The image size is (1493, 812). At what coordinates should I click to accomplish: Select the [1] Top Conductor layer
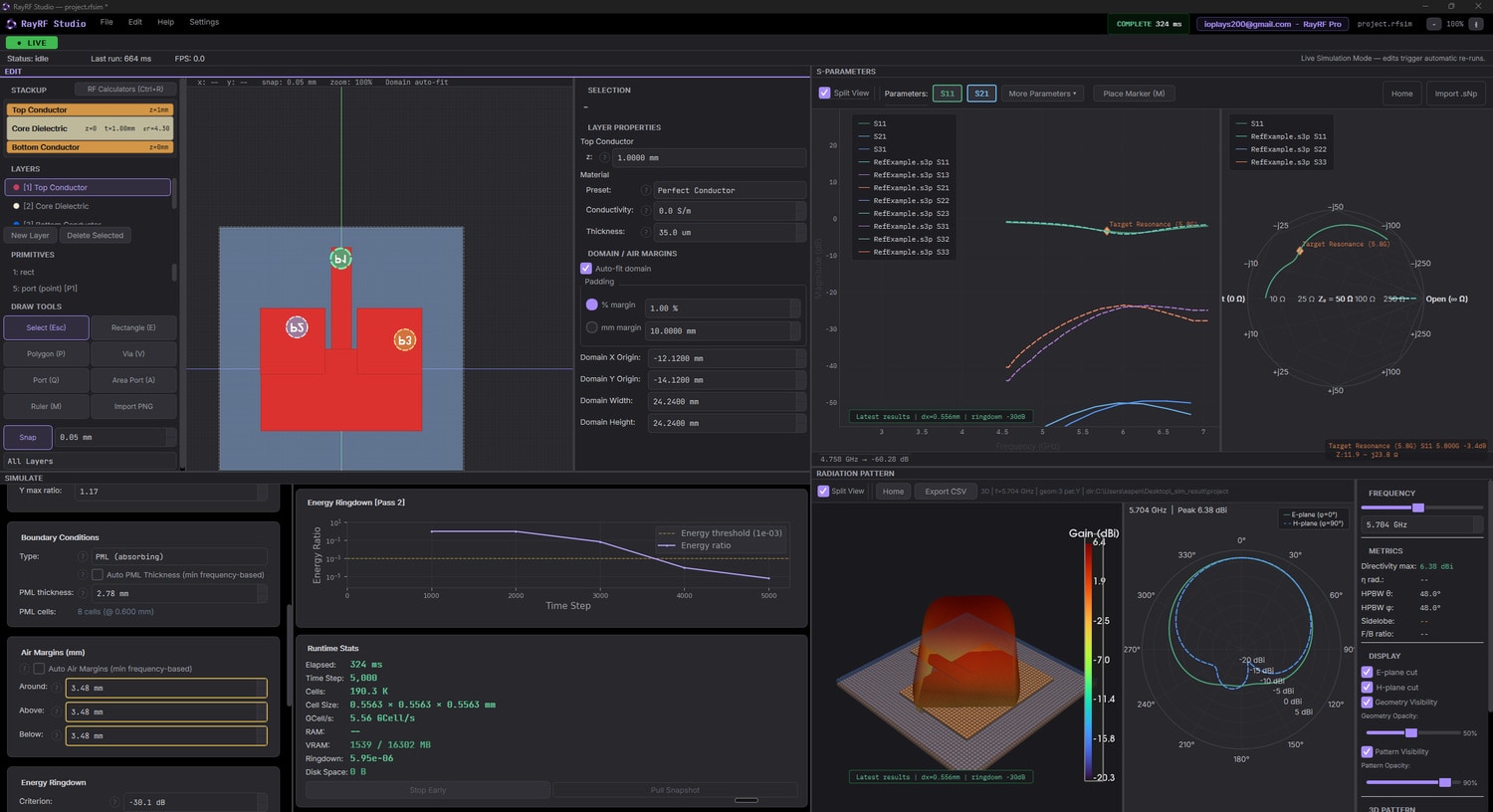88,187
